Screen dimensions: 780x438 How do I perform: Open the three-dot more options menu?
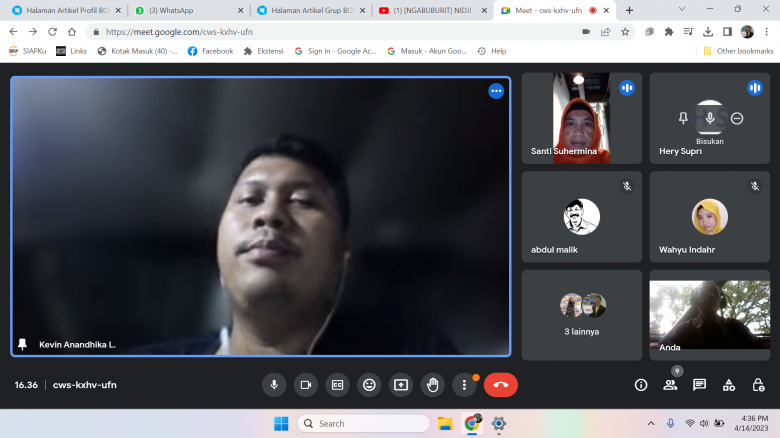464,385
